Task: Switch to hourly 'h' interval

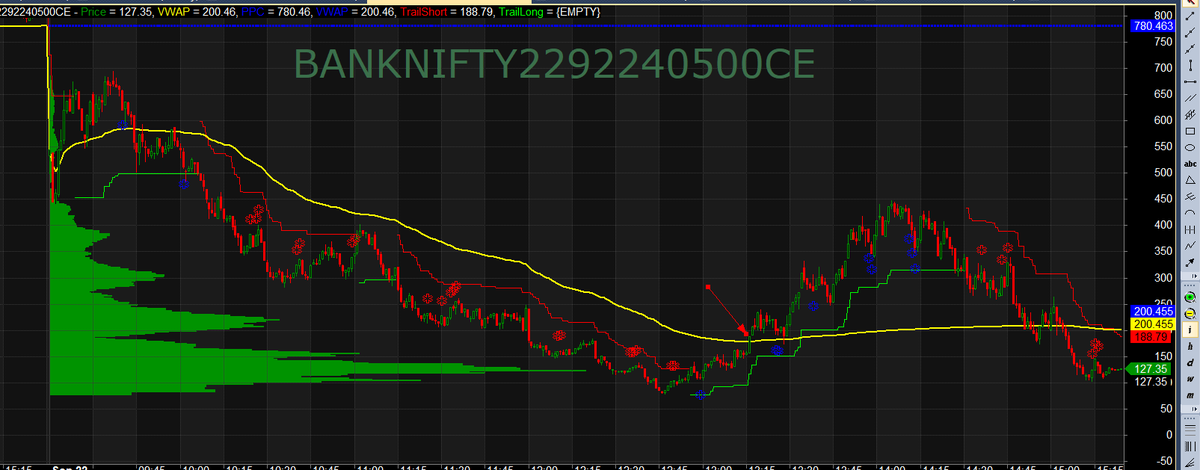Action: click(x=1190, y=346)
